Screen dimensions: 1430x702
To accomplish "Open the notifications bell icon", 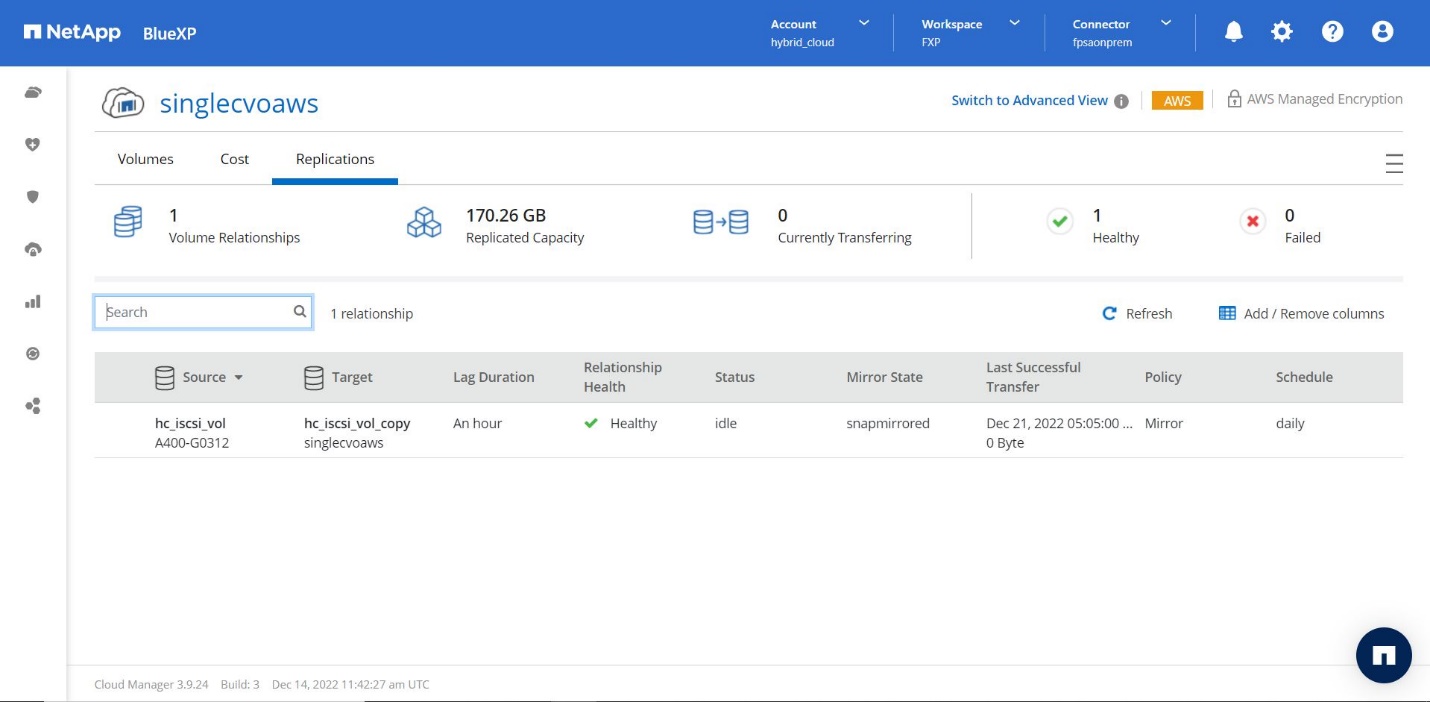I will (1234, 32).
